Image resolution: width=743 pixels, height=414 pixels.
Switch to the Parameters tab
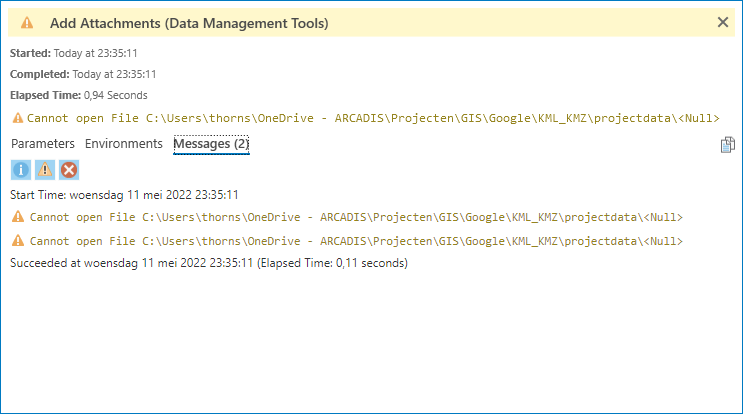point(42,144)
